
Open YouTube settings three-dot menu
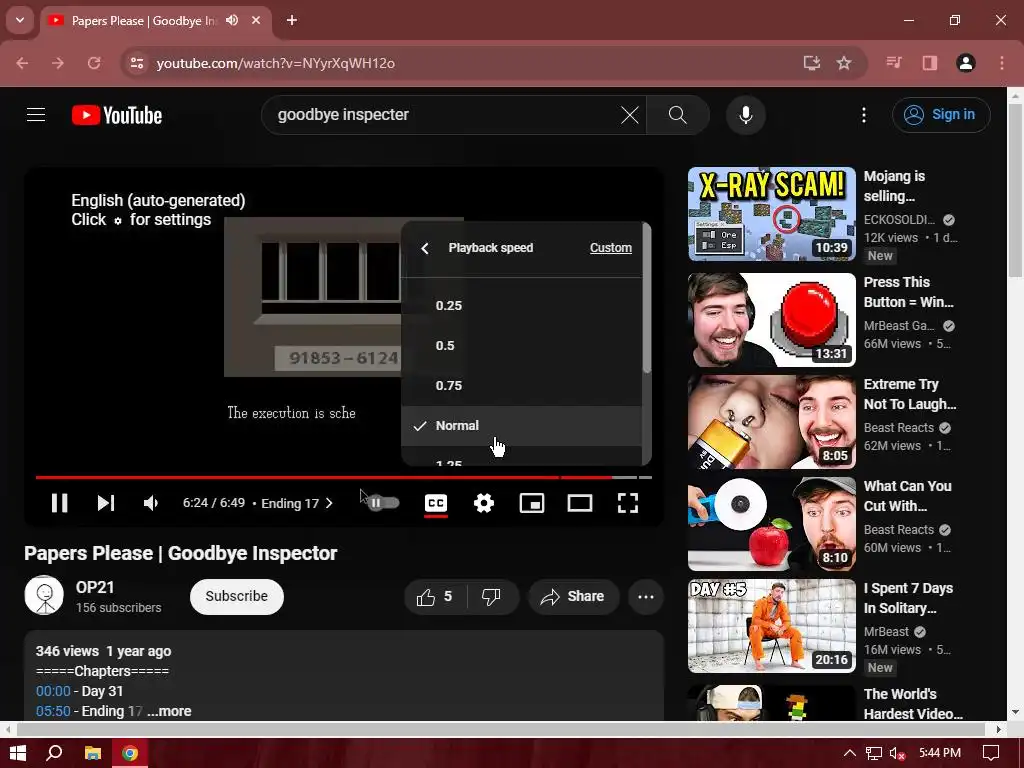pyautogui.click(x=864, y=115)
